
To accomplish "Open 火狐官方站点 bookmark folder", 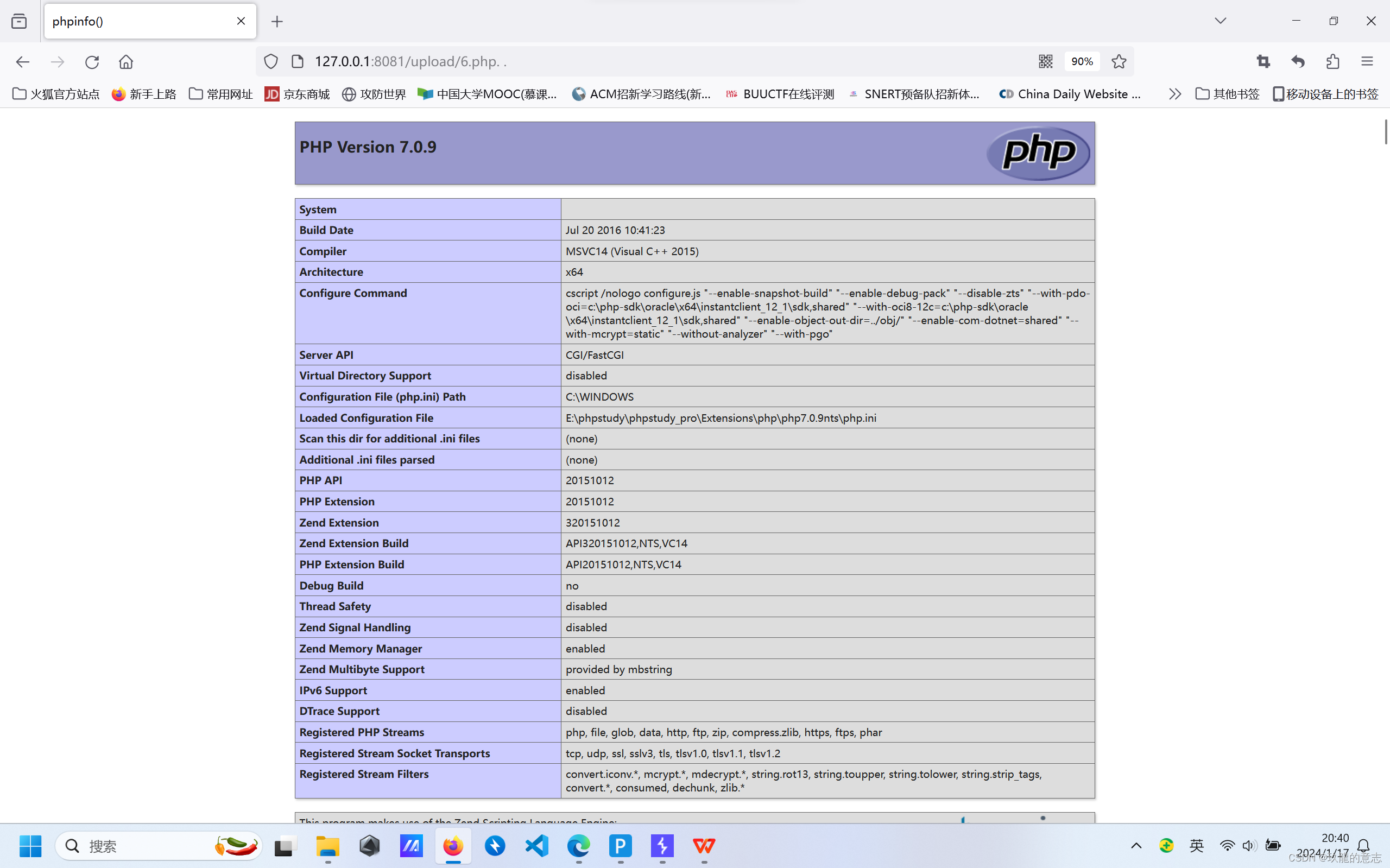I will 56,93.
